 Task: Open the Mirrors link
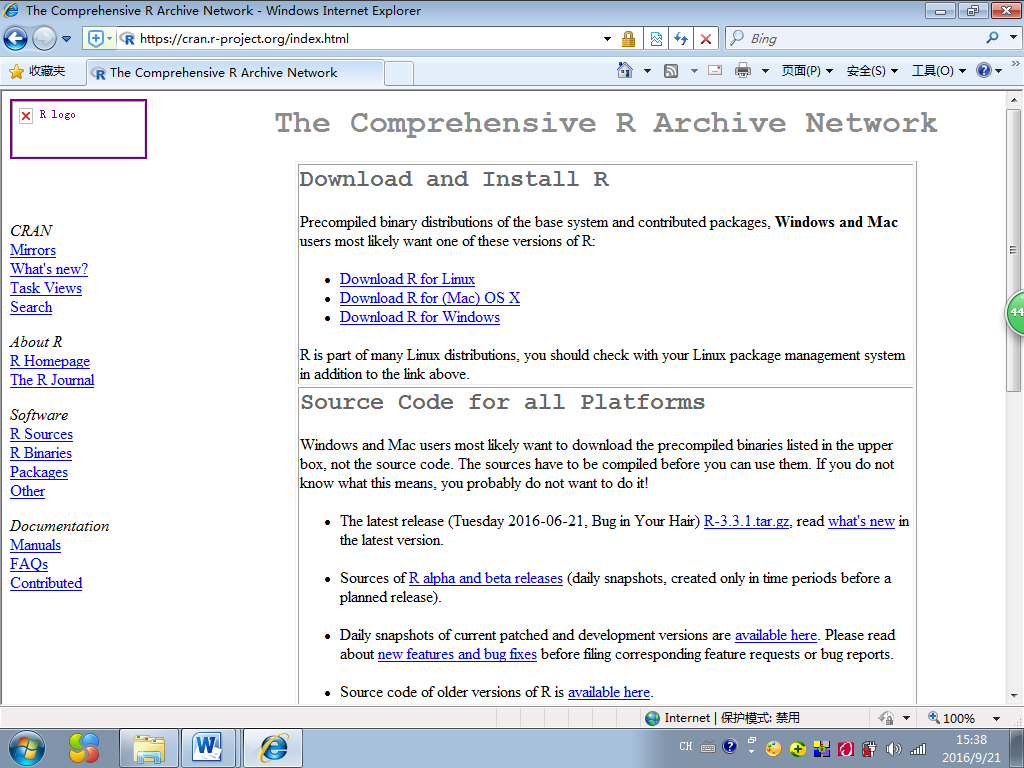tap(33, 250)
